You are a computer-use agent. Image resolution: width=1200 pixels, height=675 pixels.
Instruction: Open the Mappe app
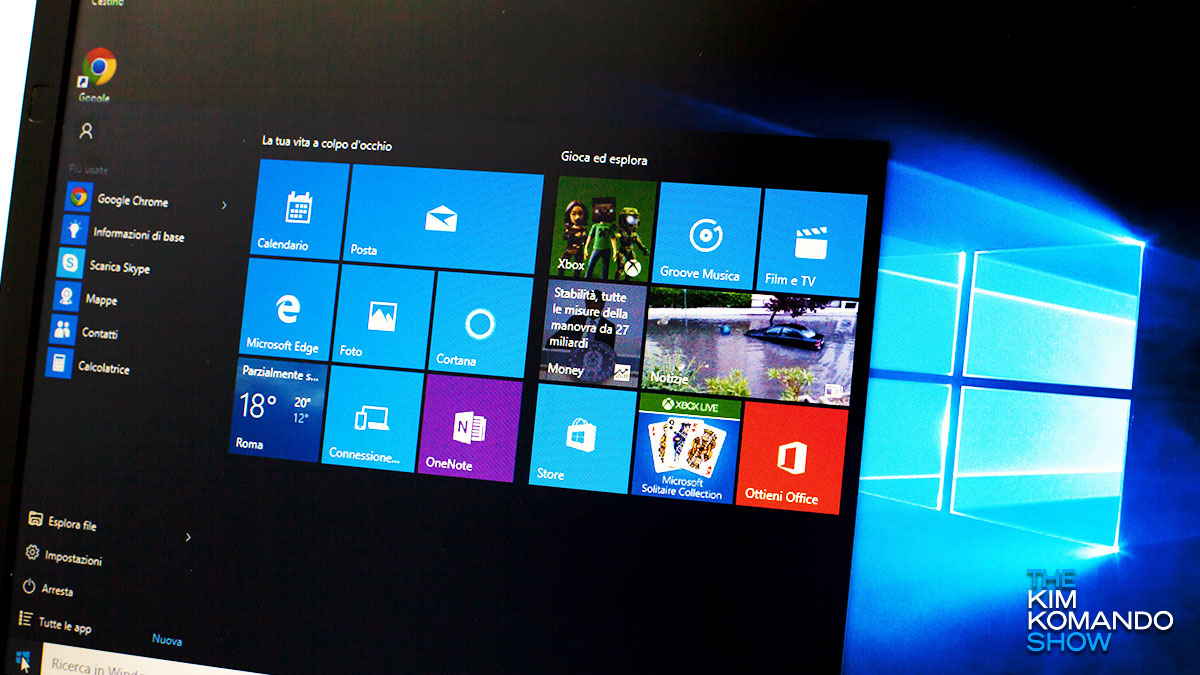pos(86,298)
